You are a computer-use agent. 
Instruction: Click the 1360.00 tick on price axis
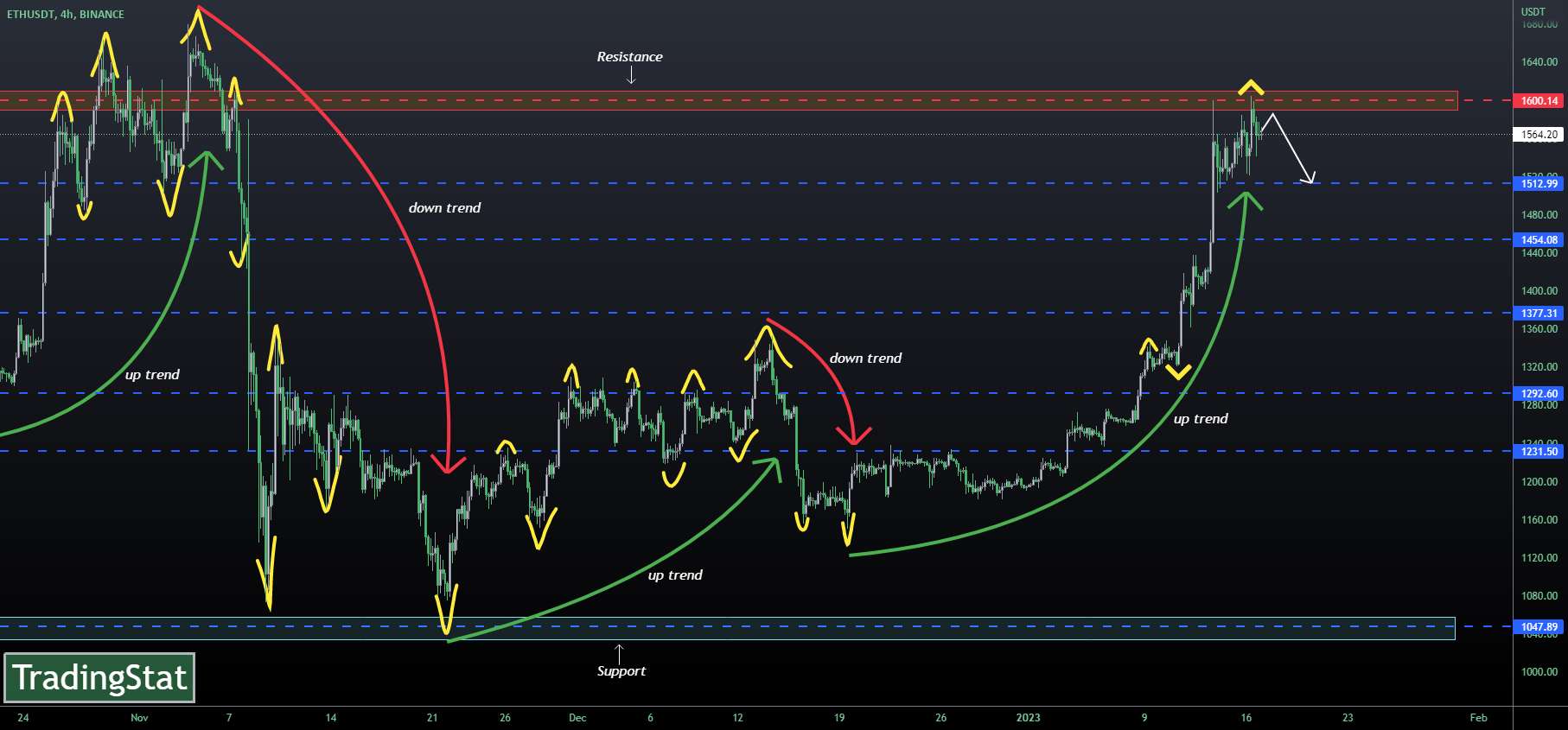coord(1539,329)
